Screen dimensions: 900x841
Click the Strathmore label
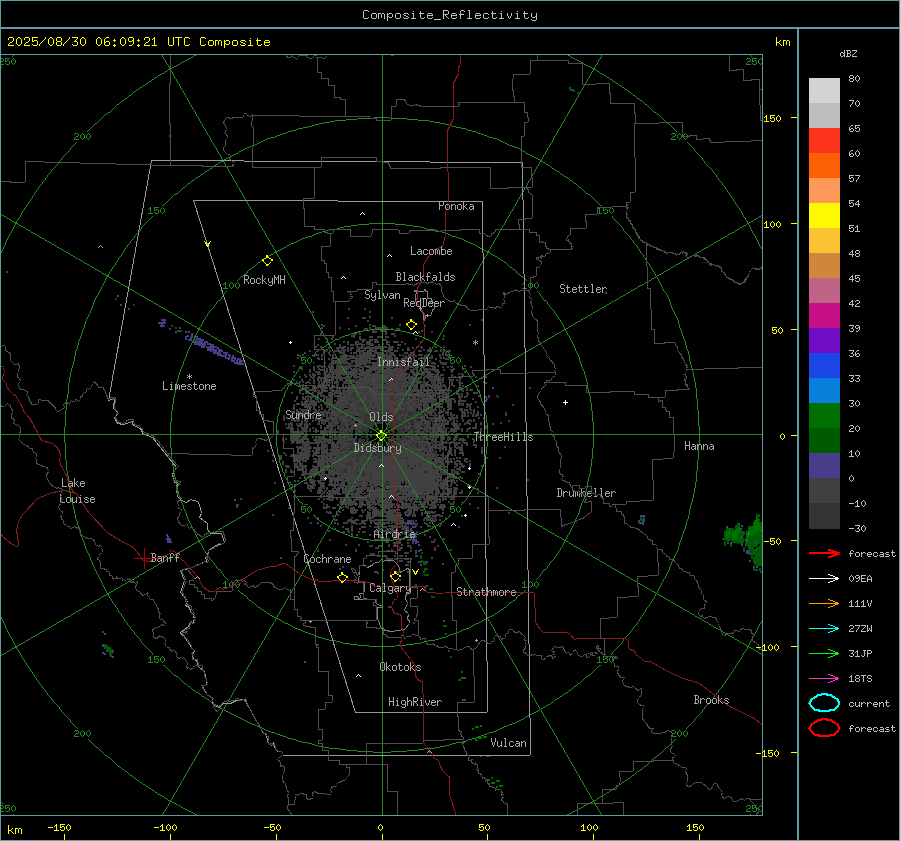(486, 592)
